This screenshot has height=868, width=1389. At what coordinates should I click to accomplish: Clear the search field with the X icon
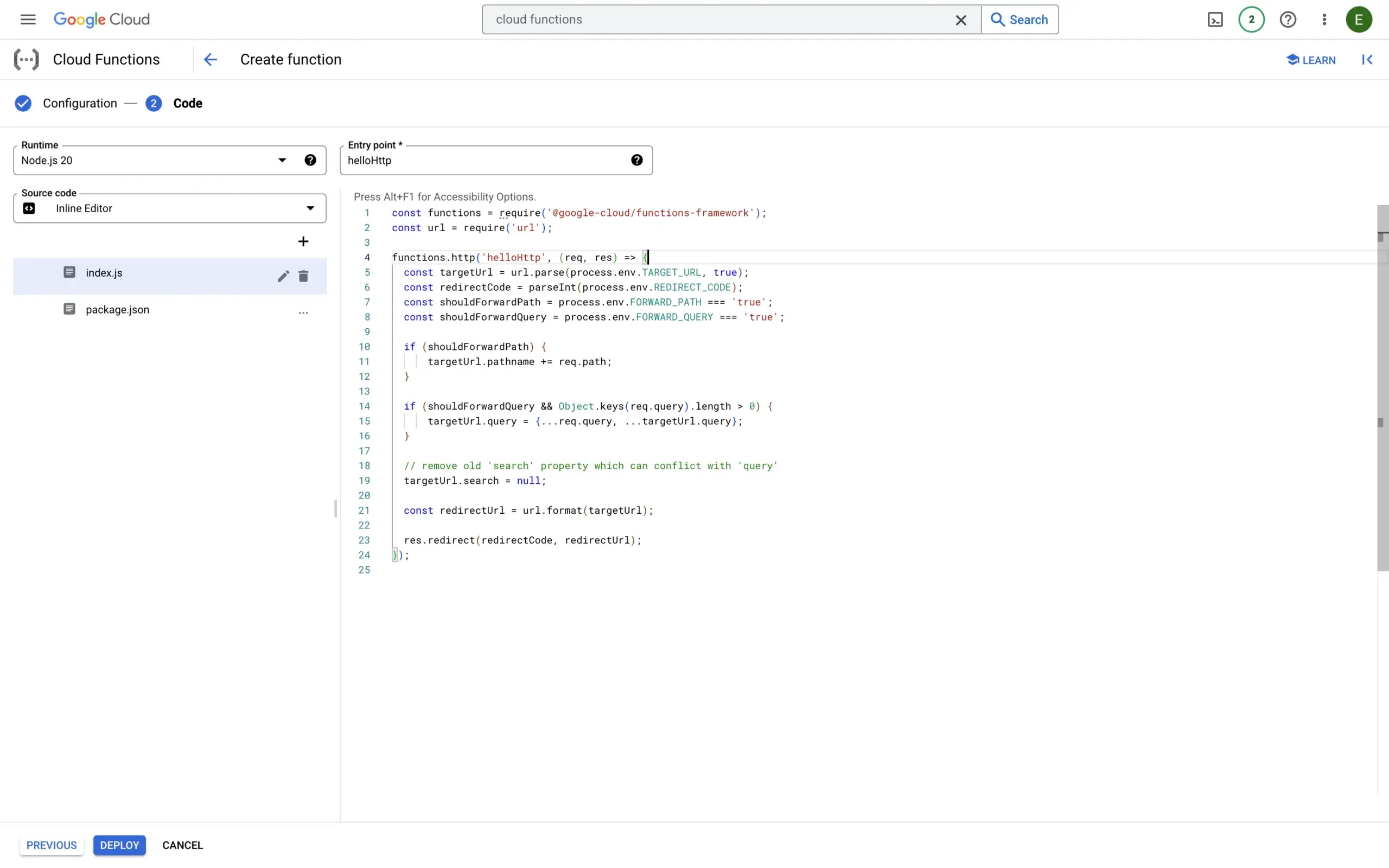[961, 19]
